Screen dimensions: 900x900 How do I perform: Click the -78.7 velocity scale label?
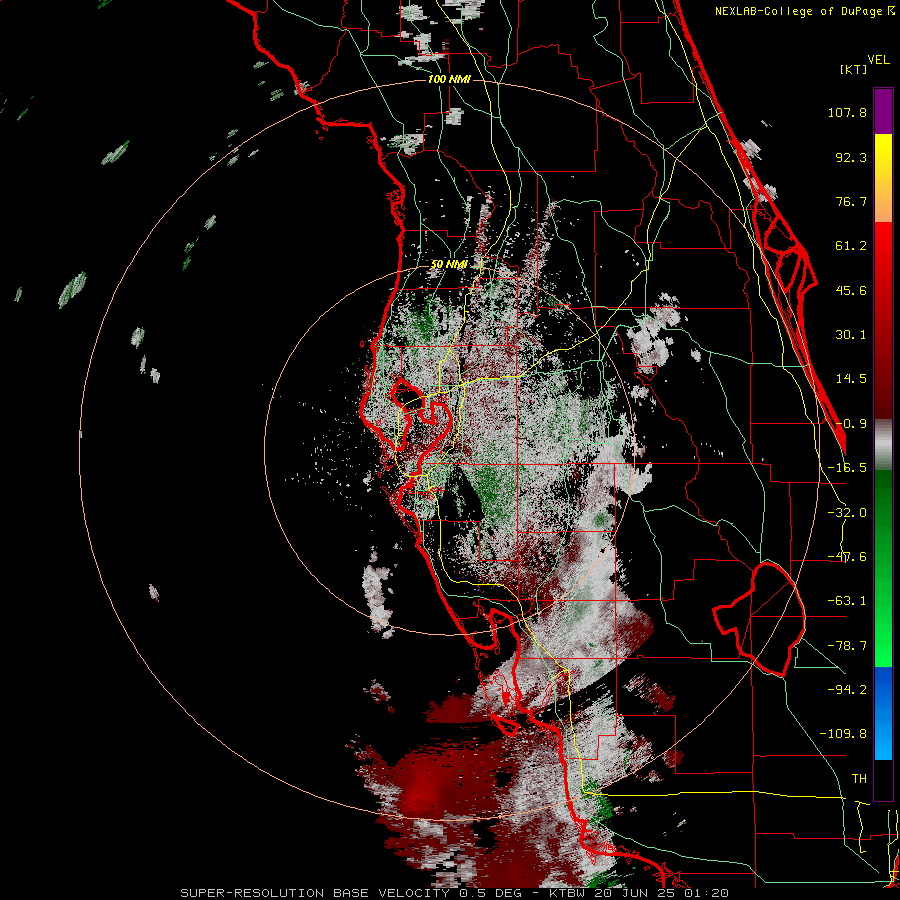[x=847, y=646]
